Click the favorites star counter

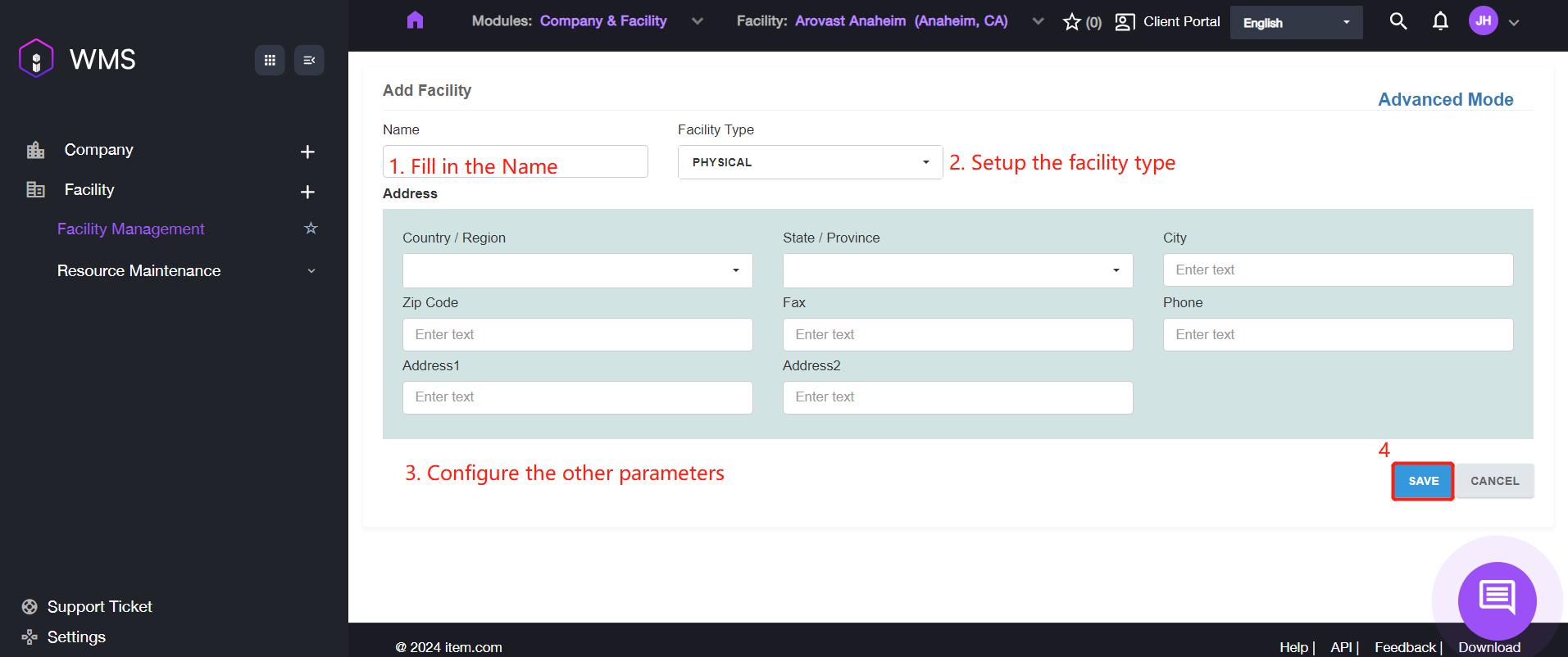click(1081, 22)
